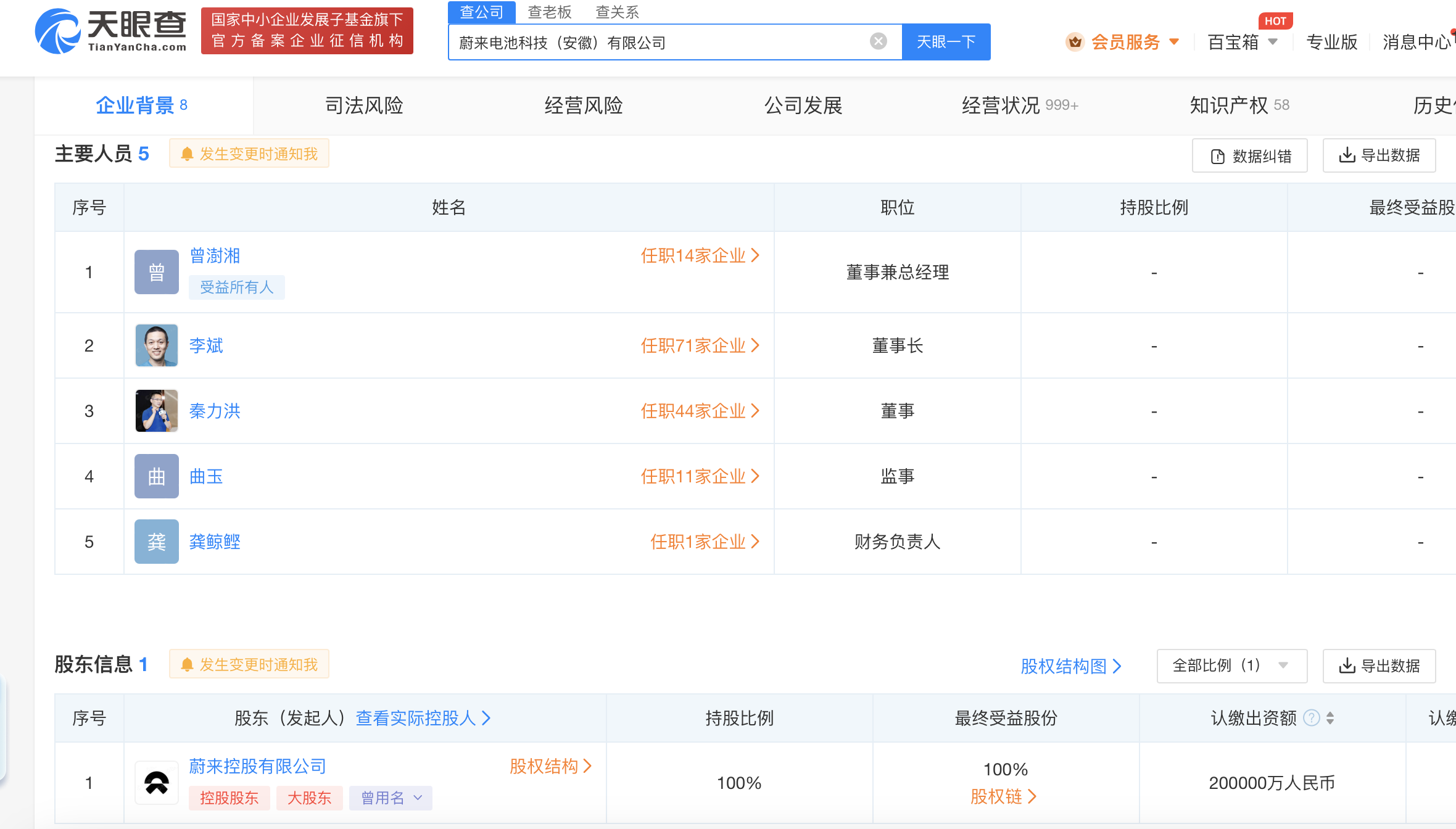Expand 任职1家企业 for 龚鲸鲣
Image resolution: width=1456 pixels, height=829 pixels.
click(x=705, y=542)
